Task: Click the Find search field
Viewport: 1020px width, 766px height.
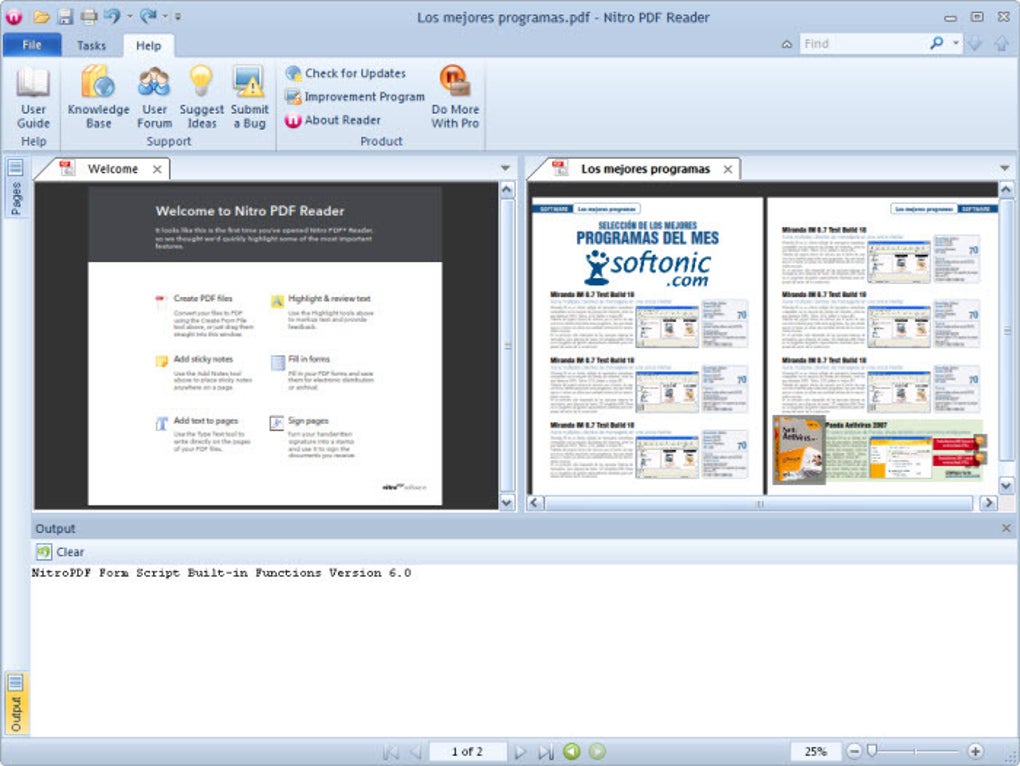Action: coord(863,44)
